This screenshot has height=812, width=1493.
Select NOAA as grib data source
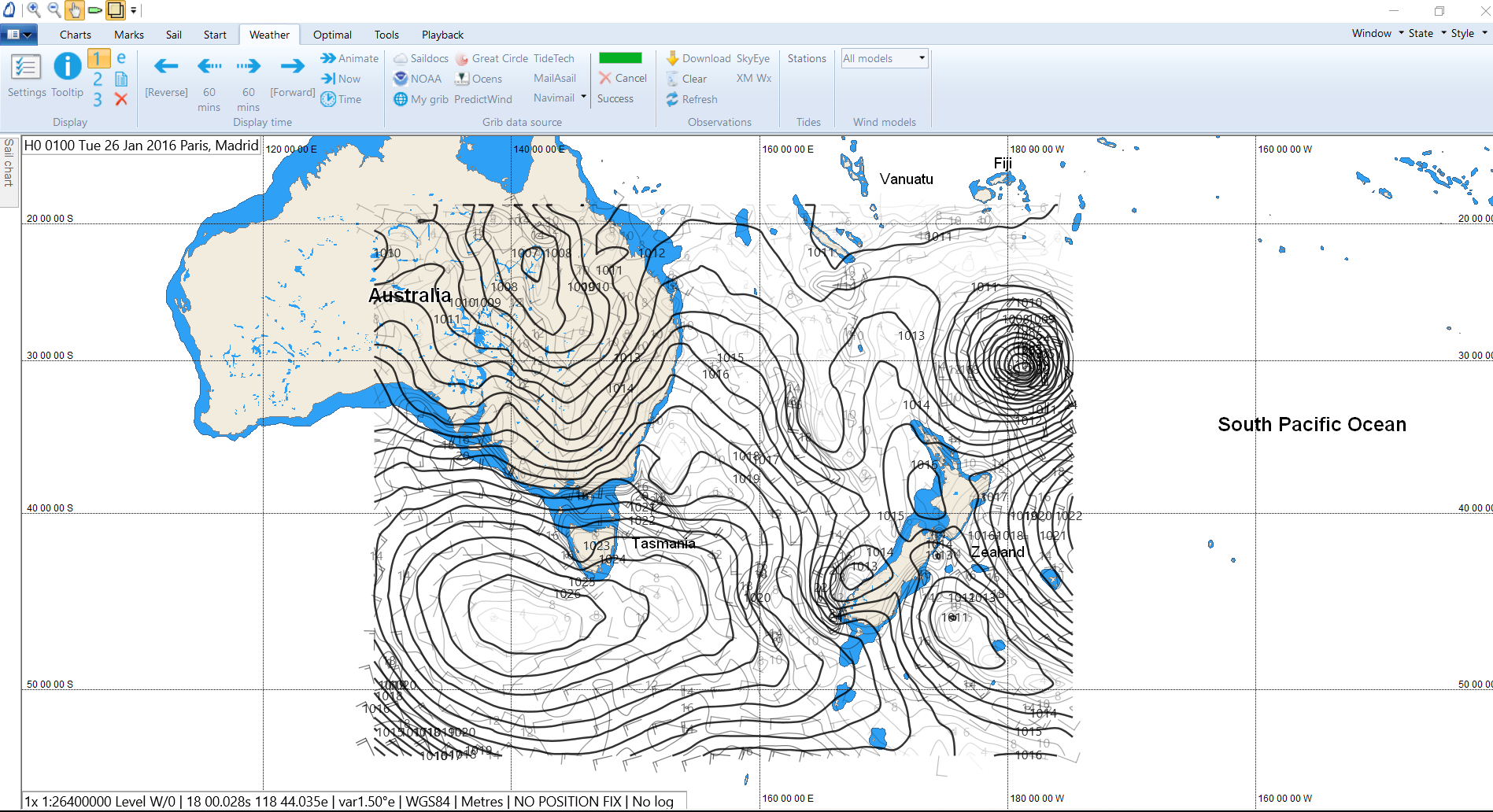[x=418, y=79]
